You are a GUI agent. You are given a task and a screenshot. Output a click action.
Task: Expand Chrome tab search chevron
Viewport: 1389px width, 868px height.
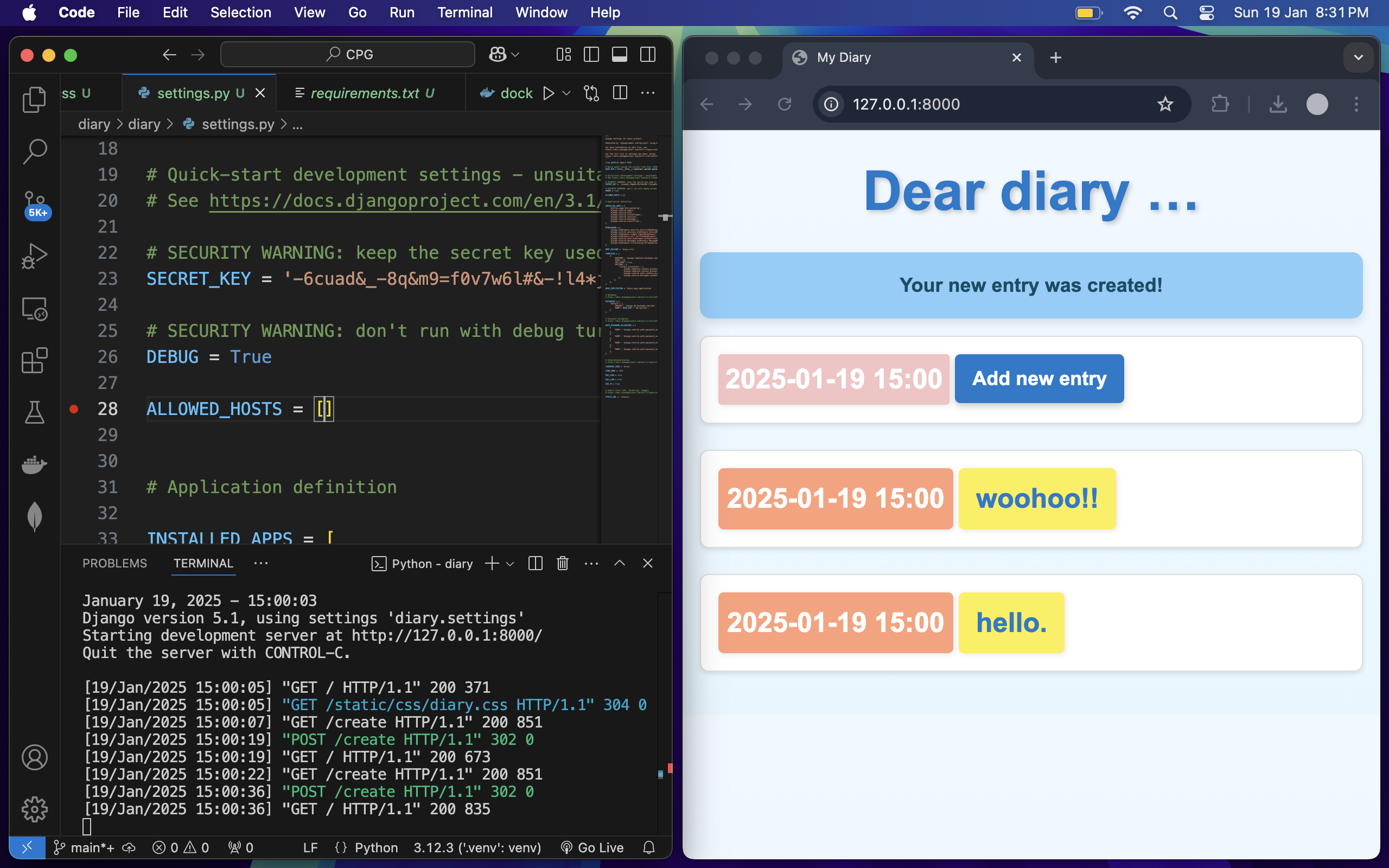pyautogui.click(x=1358, y=58)
